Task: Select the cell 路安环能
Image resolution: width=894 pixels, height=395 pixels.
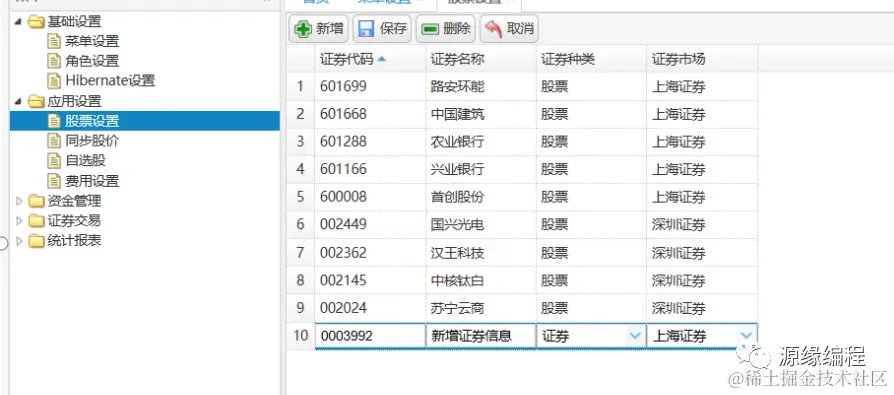Action: [x=481, y=87]
